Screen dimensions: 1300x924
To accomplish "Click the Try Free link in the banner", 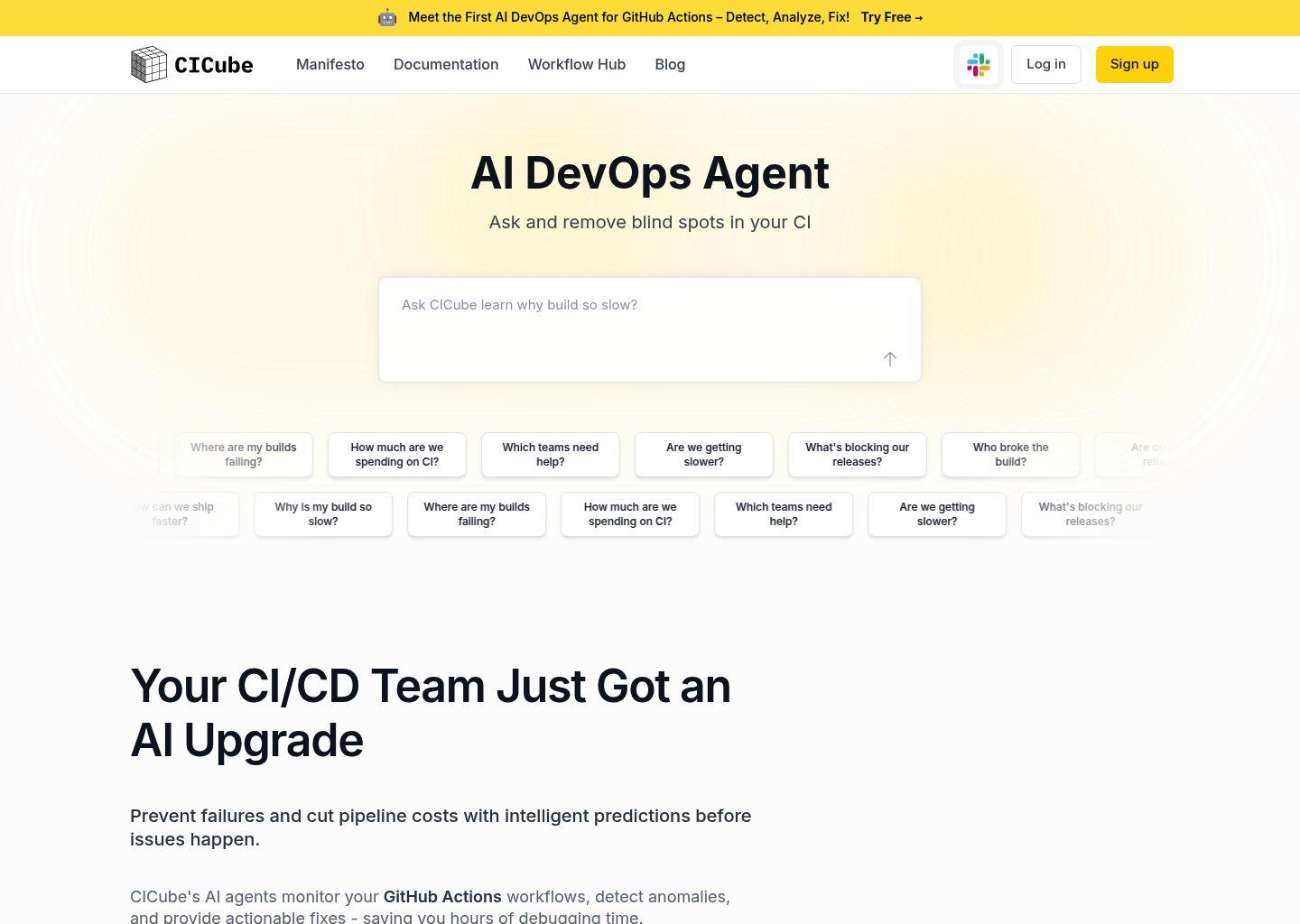I will (891, 16).
